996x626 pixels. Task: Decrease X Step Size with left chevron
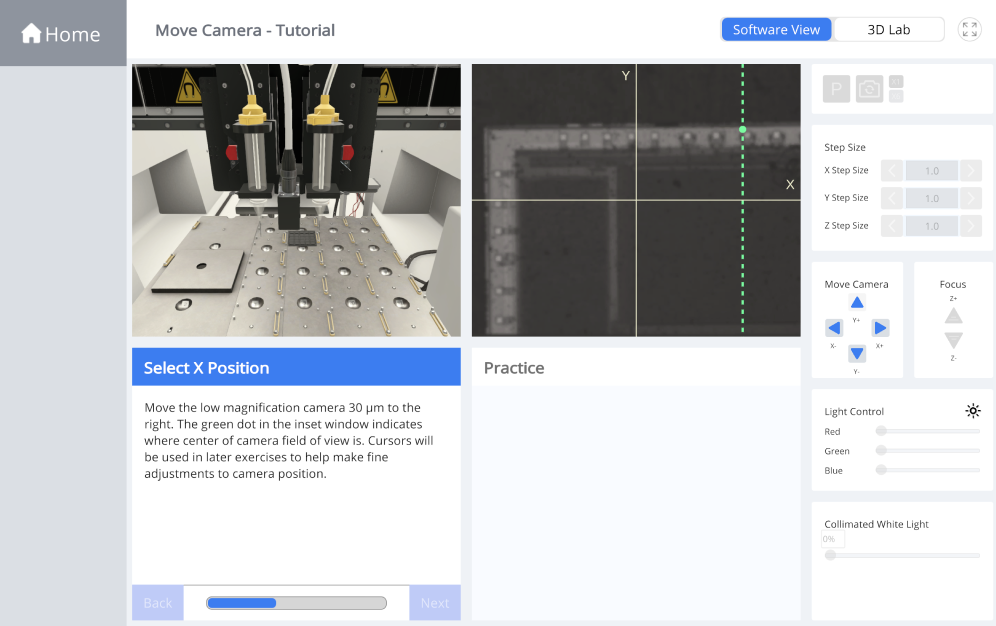[x=892, y=171]
